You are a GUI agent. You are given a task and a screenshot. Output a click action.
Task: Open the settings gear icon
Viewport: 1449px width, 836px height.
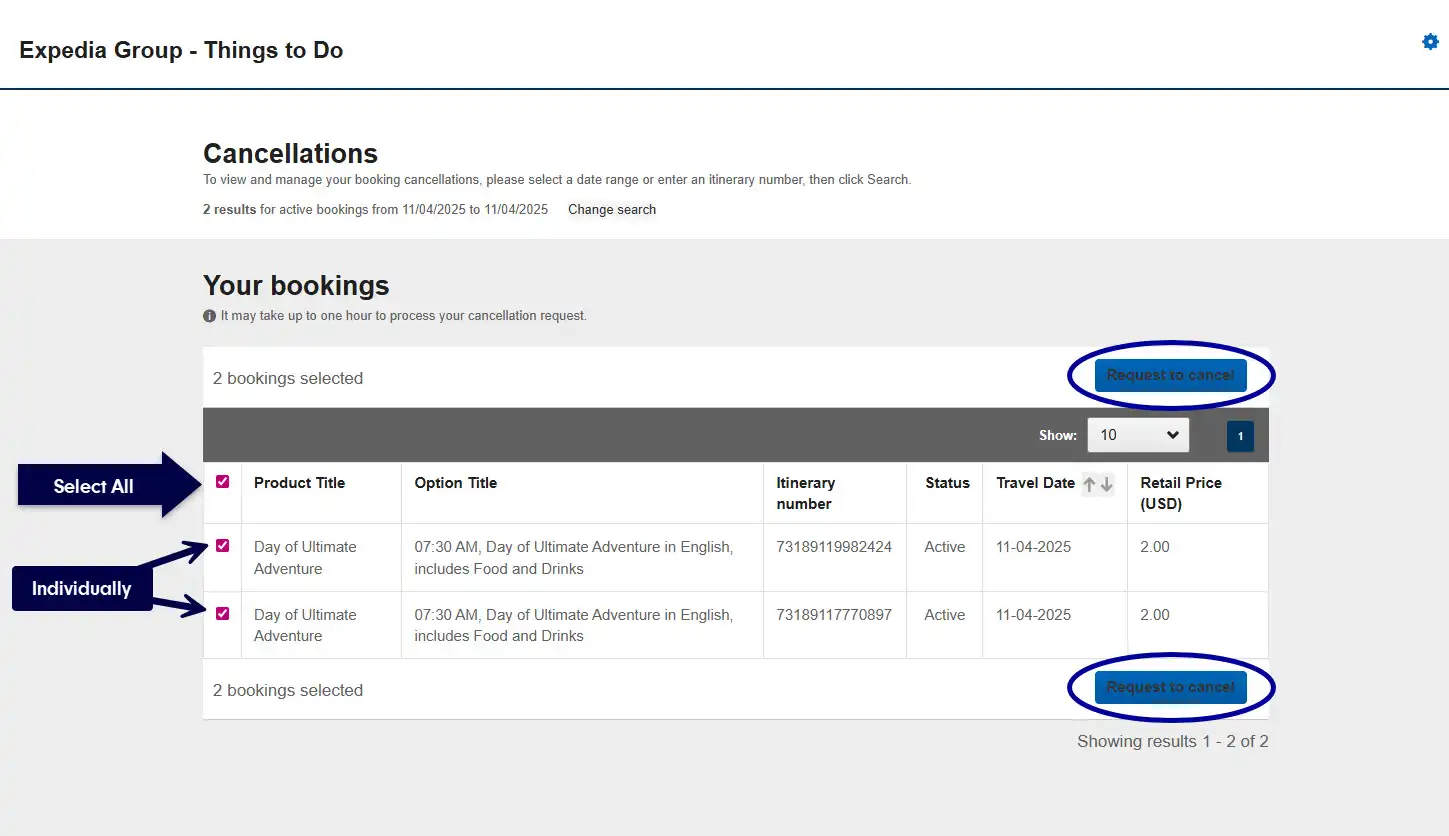(x=1429, y=41)
